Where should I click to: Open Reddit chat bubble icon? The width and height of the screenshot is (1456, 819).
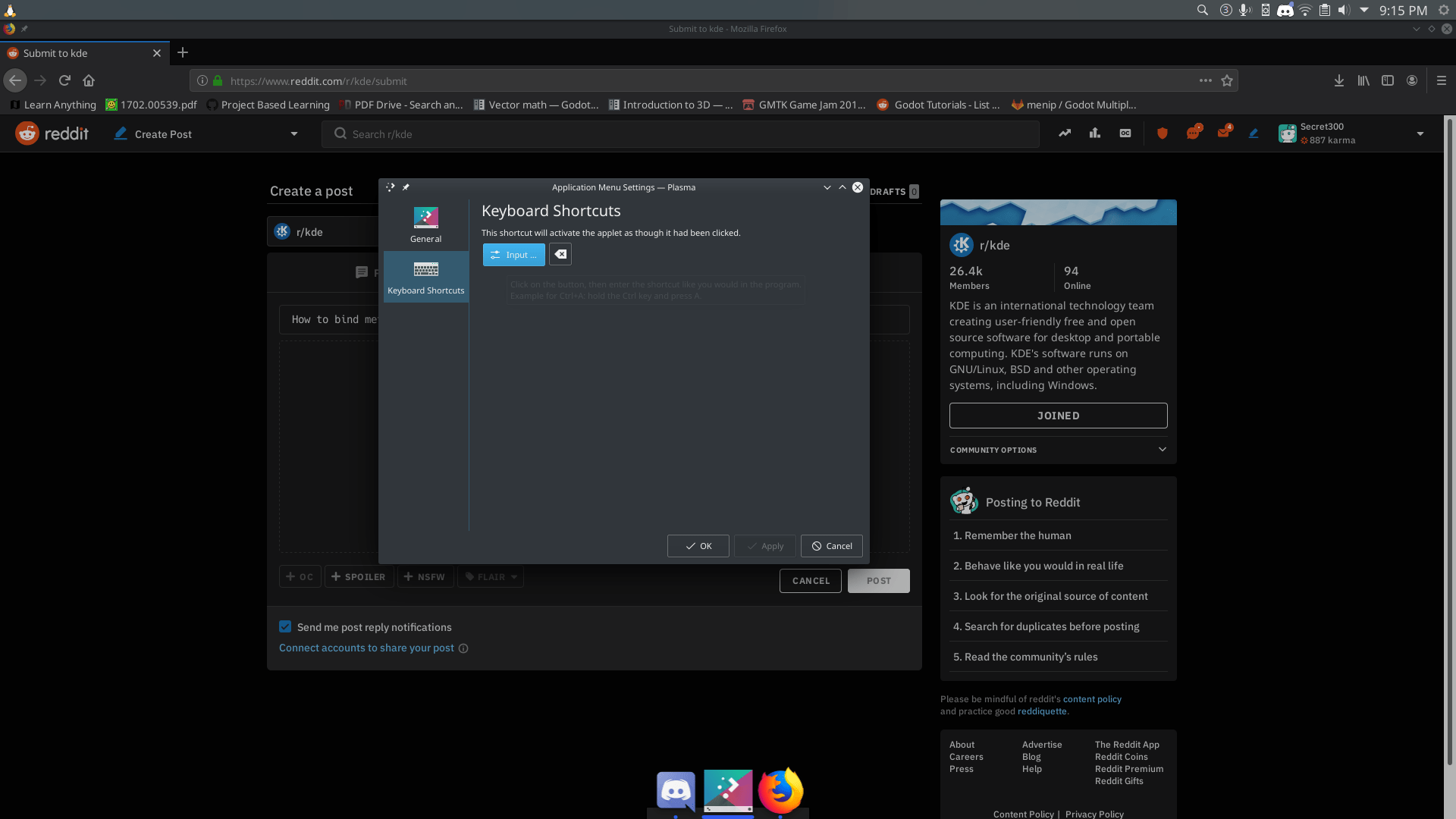(x=1193, y=133)
